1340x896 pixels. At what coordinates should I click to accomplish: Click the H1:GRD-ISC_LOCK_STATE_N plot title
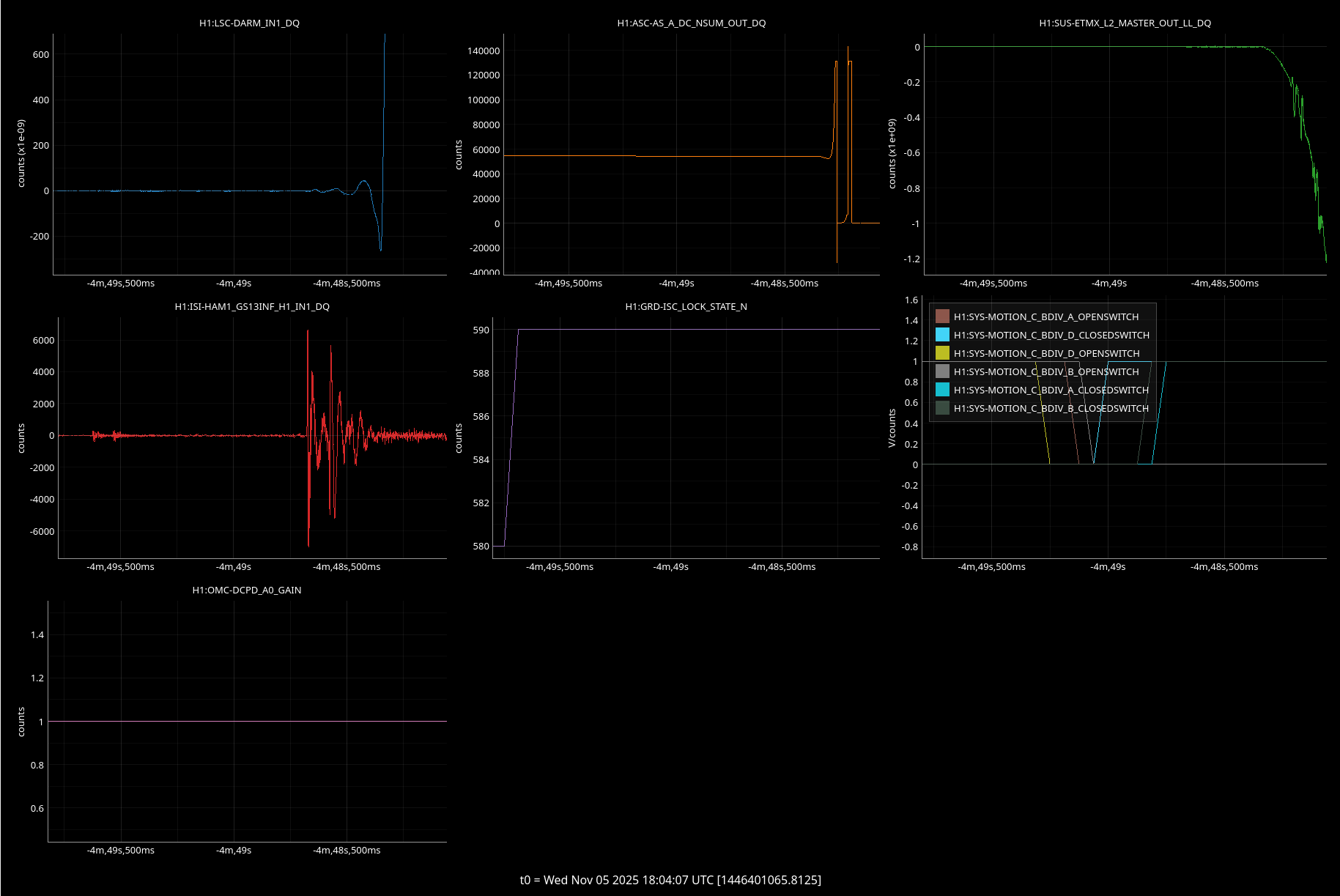click(x=686, y=306)
